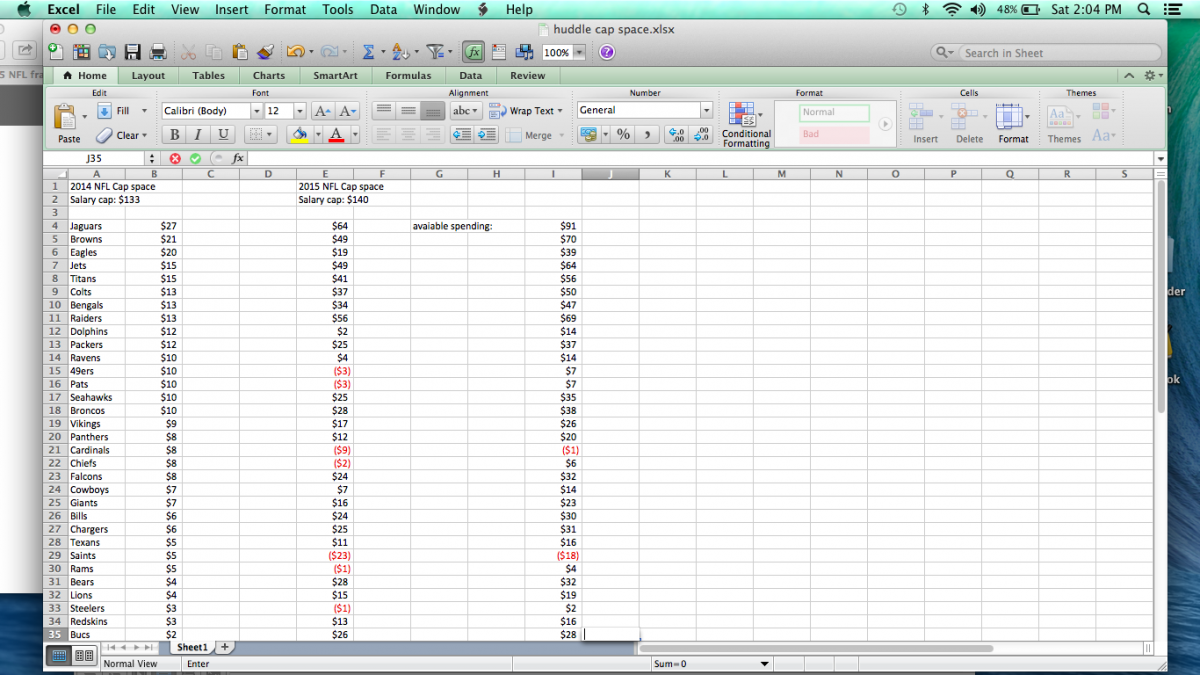Viewport: 1200px width, 675px height.
Task: Open Spotlight search in macOS menu bar
Action: point(1144,9)
